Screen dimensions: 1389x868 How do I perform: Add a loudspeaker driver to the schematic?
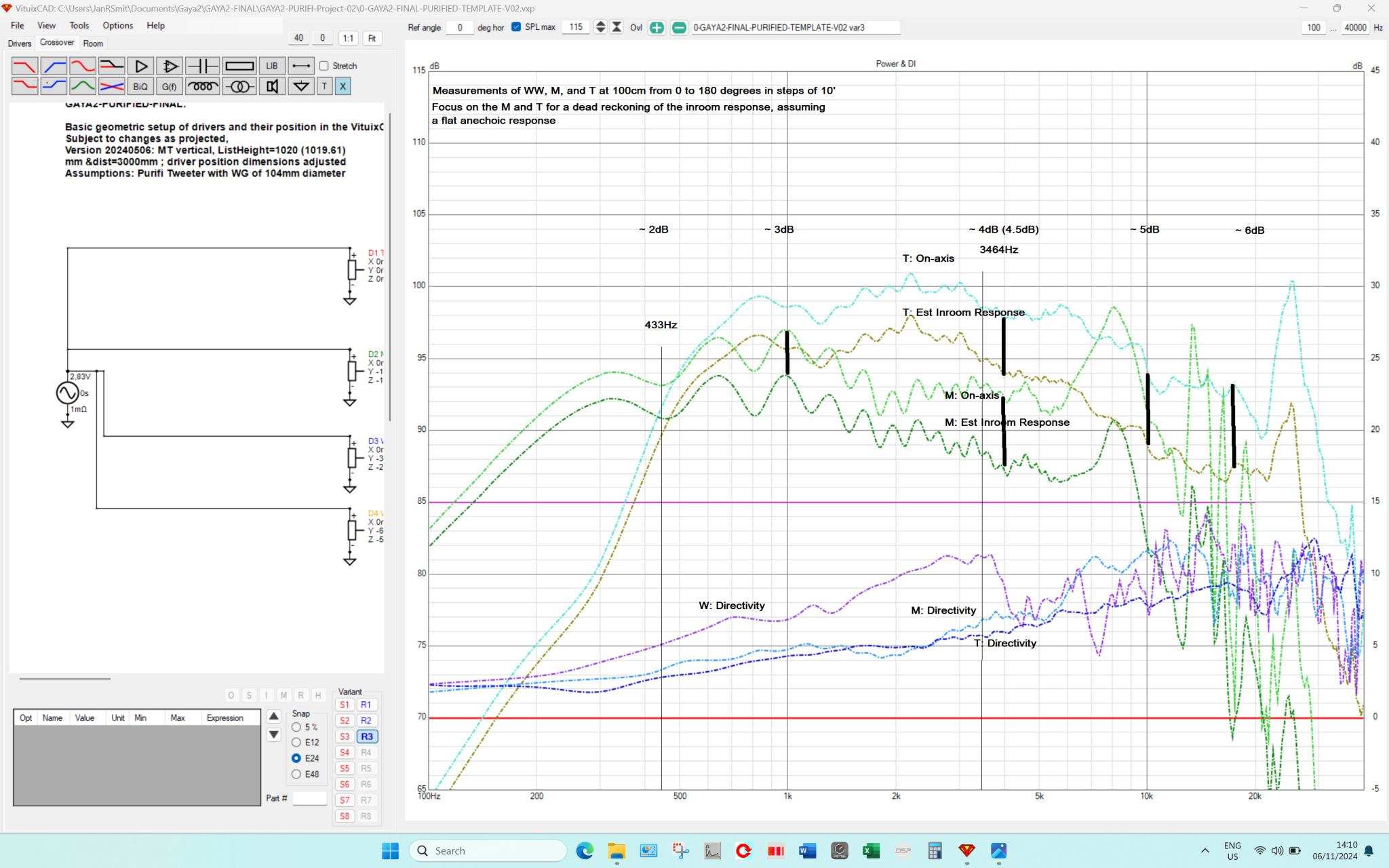click(272, 86)
